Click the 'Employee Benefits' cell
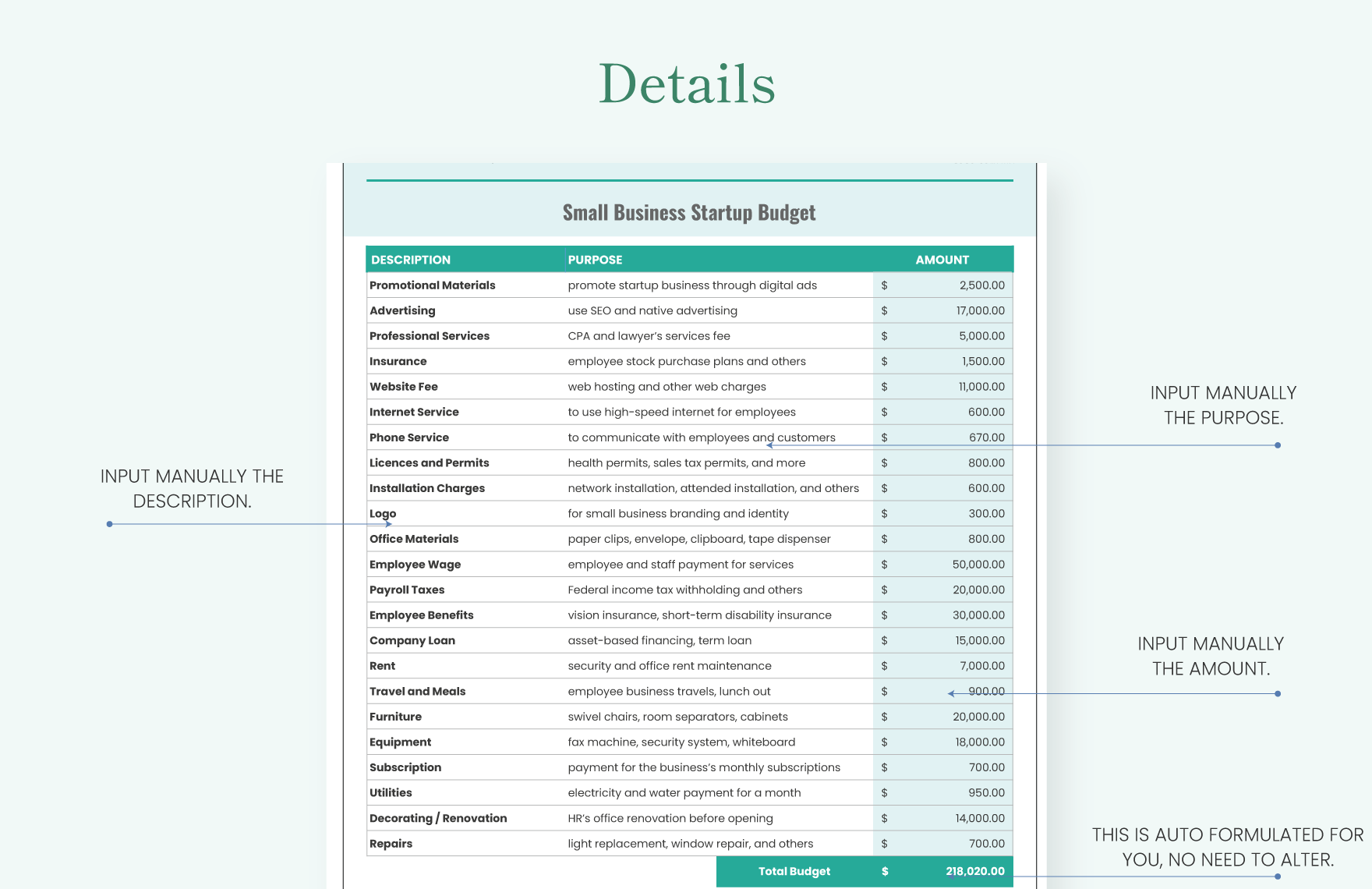This screenshot has height=889, width=1372. pos(422,615)
